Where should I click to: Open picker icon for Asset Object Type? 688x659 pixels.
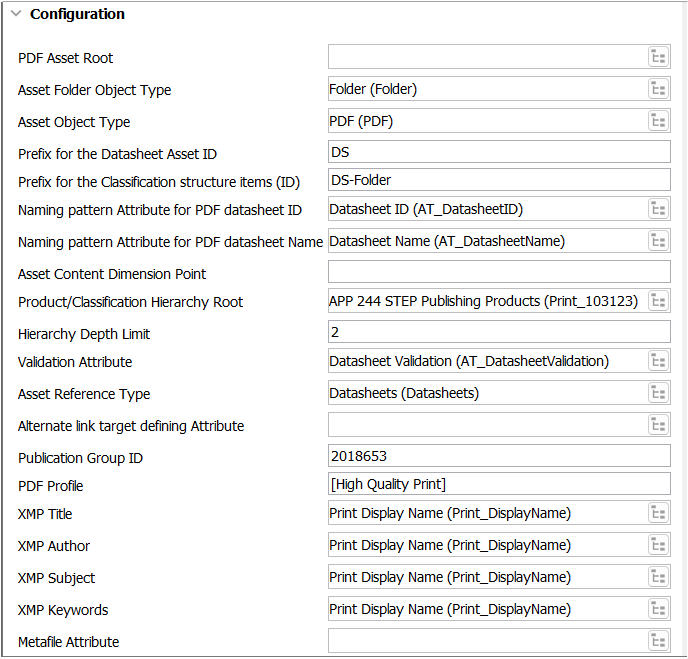click(658, 121)
